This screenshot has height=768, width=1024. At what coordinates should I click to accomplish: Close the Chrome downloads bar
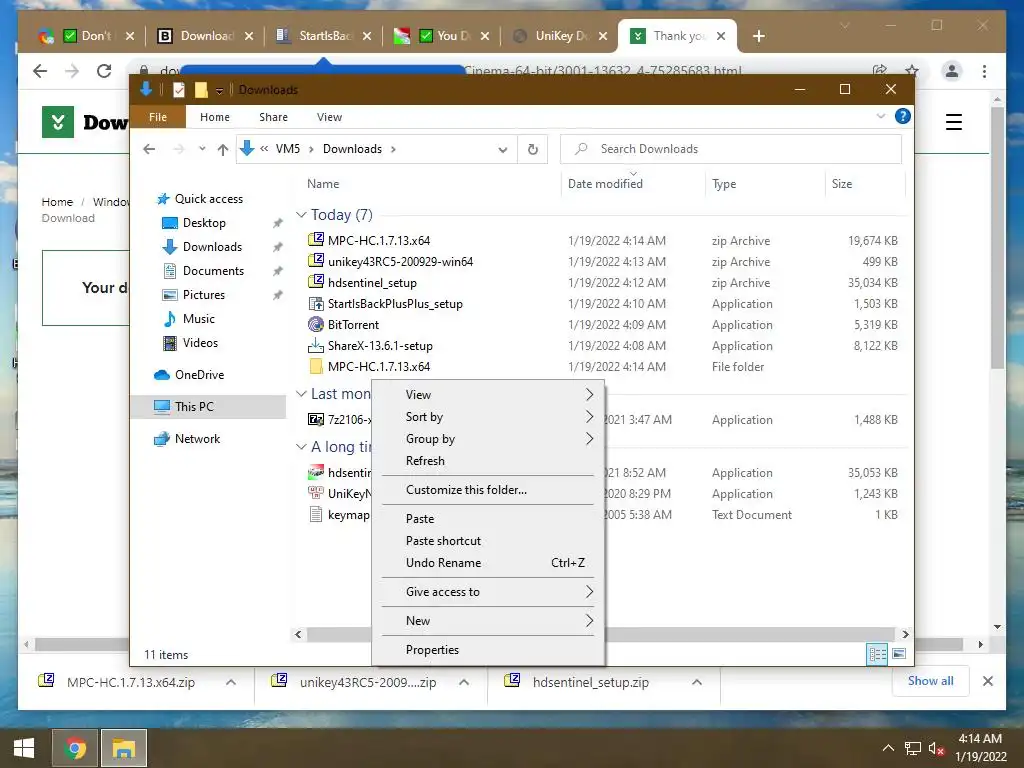[x=987, y=681]
